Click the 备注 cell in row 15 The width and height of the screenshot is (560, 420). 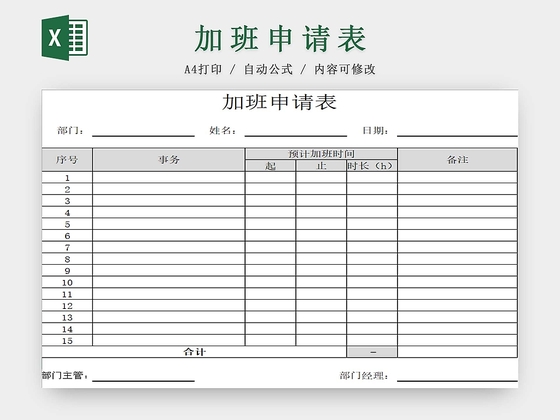pos(458,341)
